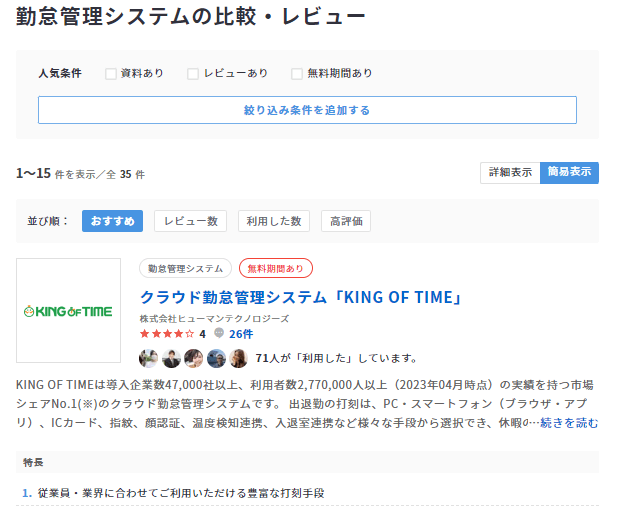Click the third user avatar
This screenshot has width=631, height=508.
194,358
